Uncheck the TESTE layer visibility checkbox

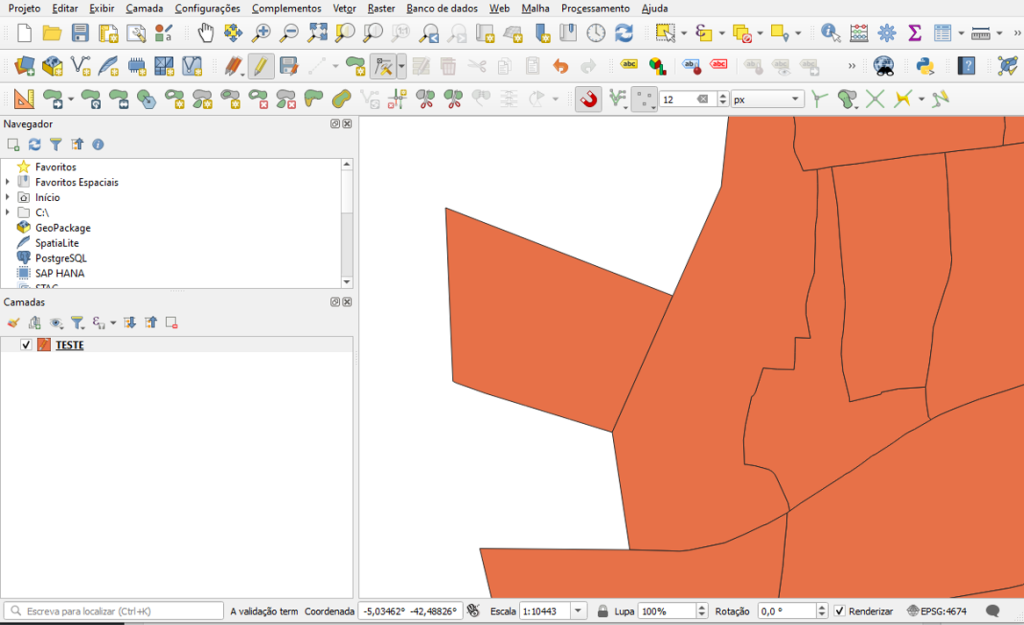coord(26,345)
